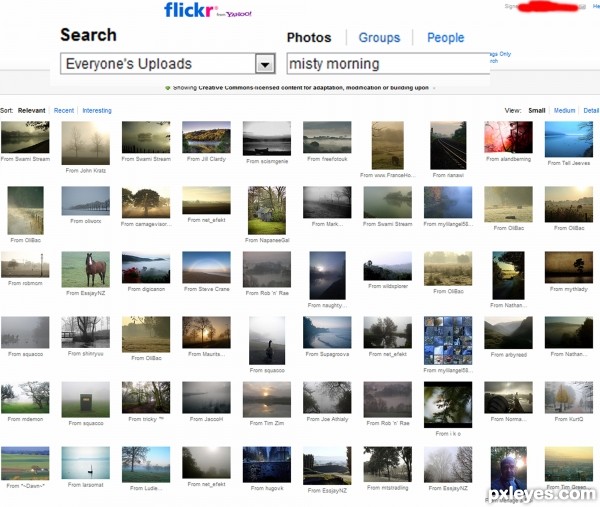This screenshot has width=600, height=507.
Task: Open garden shed photo from NapaneeGal
Action: [x=267, y=210]
